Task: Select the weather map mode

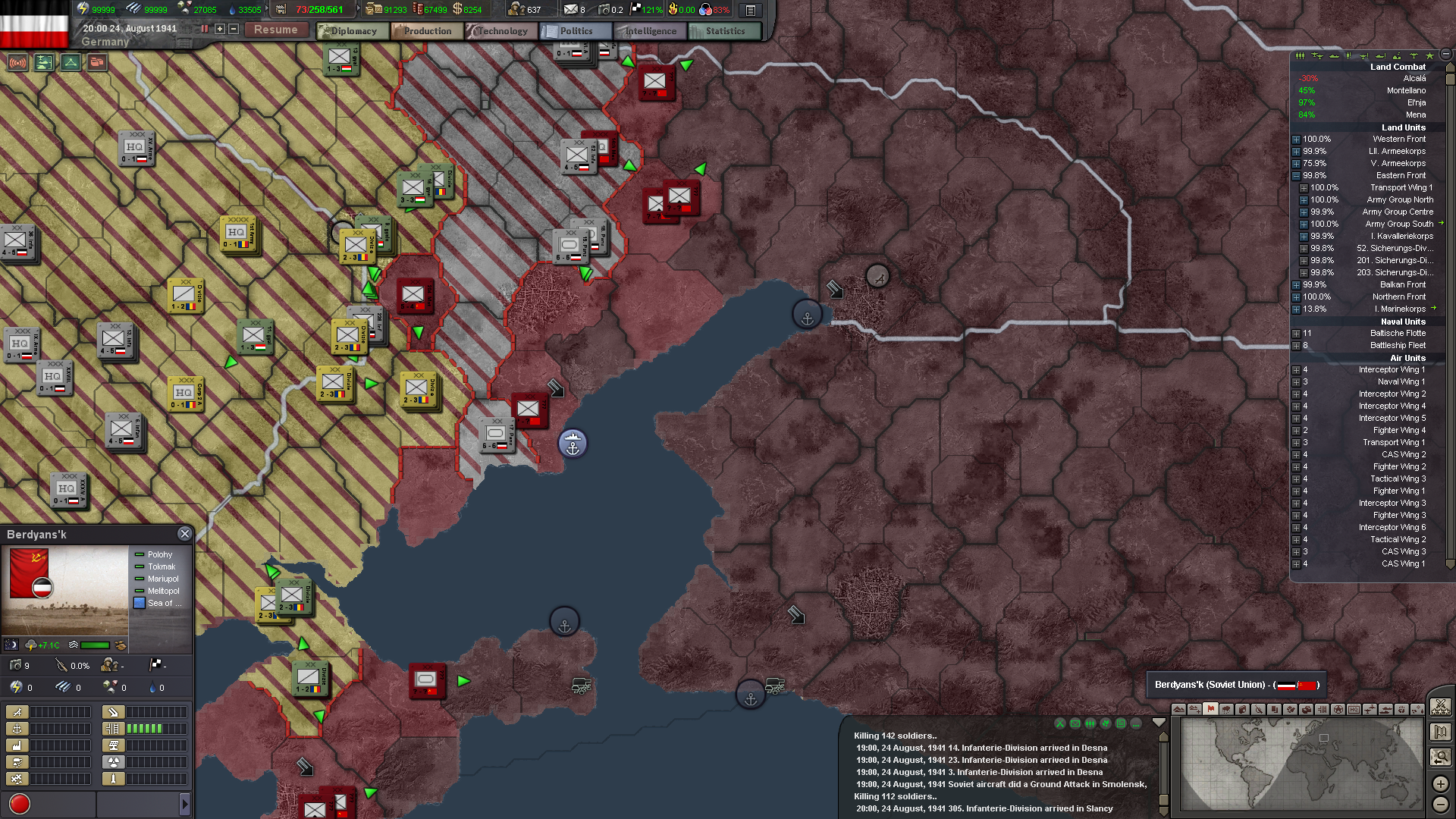Action: click(1226, 710)
